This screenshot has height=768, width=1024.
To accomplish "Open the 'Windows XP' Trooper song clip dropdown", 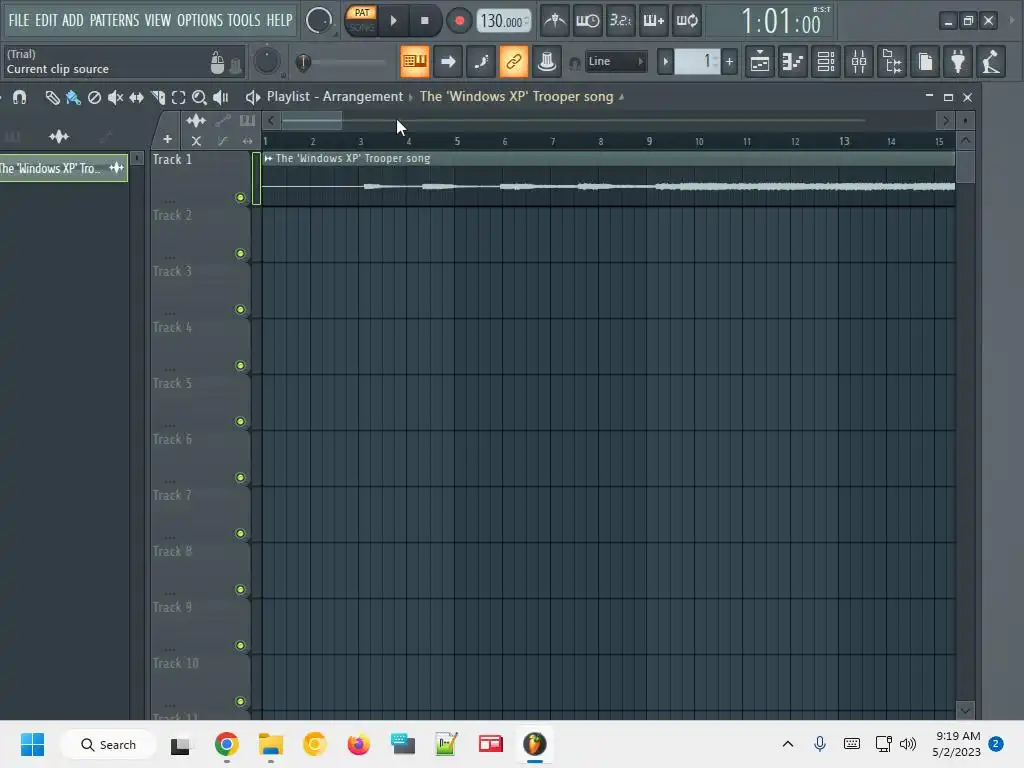I will [x=522, y=97].
